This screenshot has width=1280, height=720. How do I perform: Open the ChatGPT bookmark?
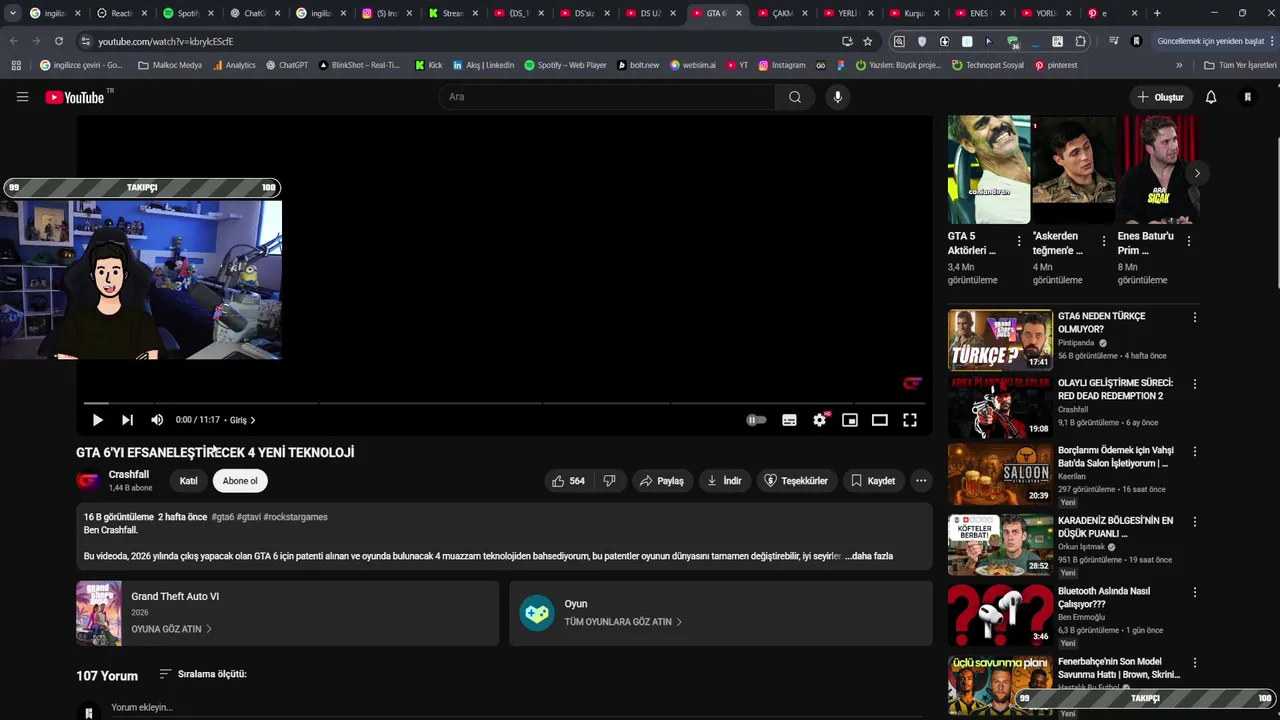coord(287,65)
